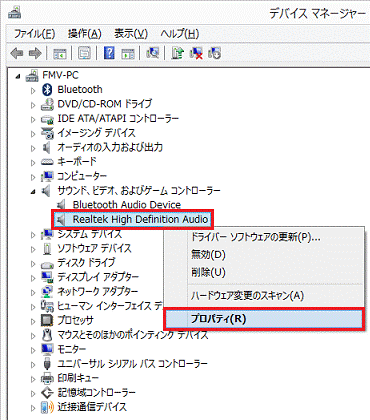Click the DVD/CD-ROM ドライブ drive icon

point(47,104)
